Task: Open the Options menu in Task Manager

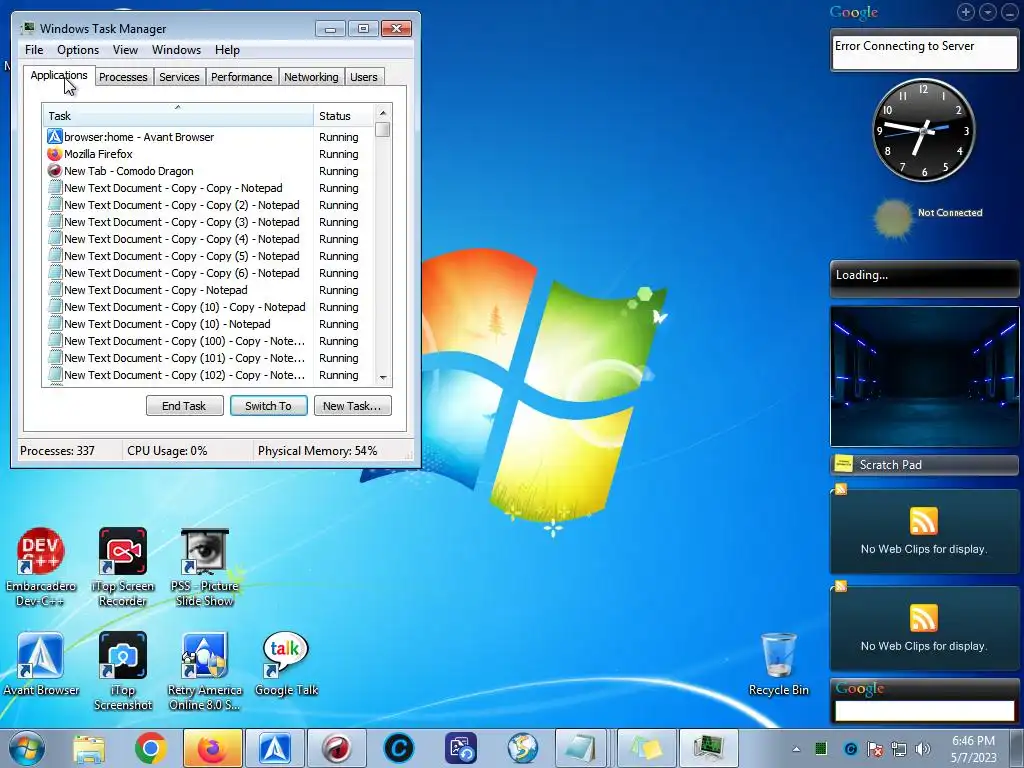Action: (78, 50)
